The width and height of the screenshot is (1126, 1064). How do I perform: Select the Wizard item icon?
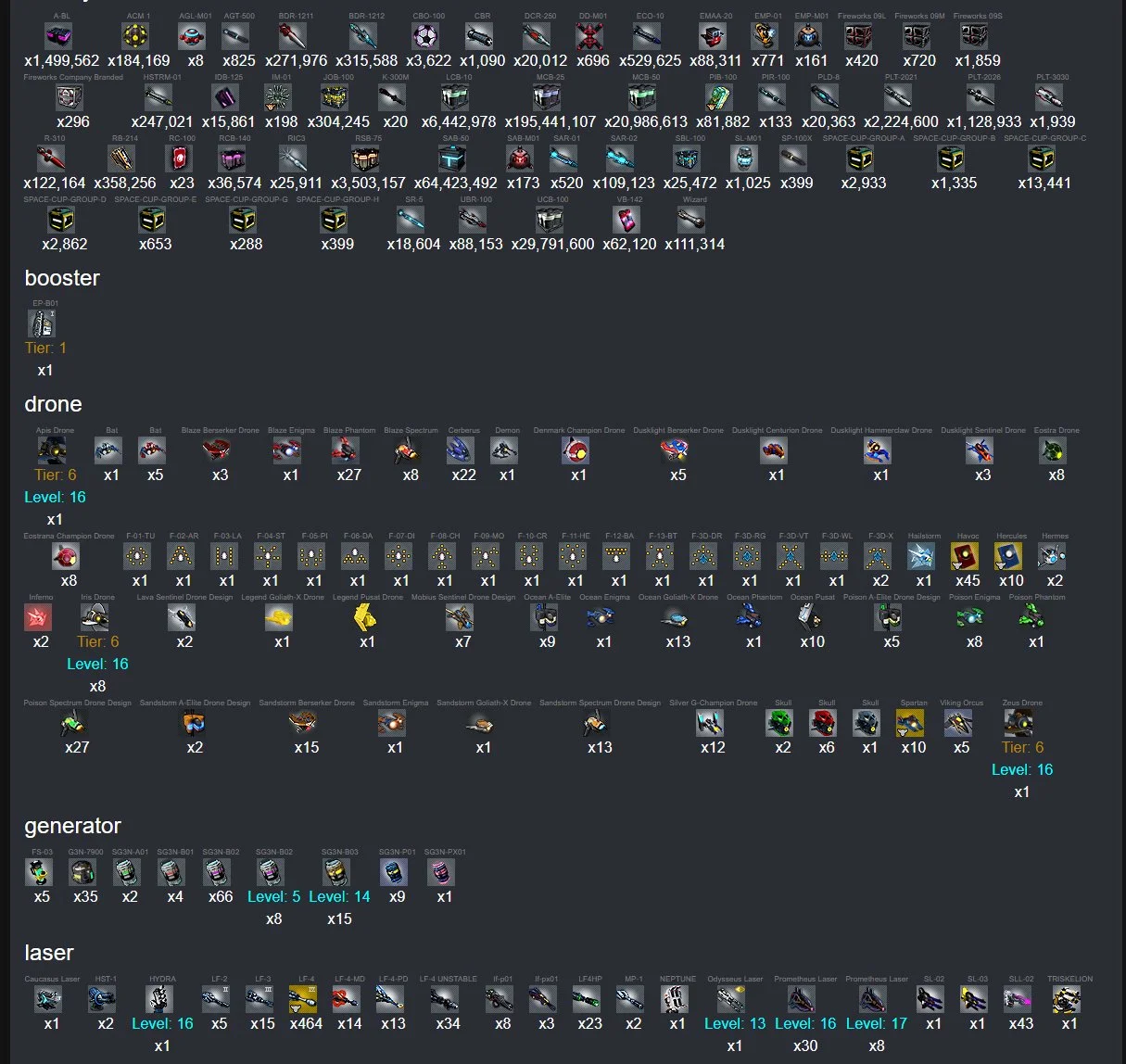coord(692,220)
